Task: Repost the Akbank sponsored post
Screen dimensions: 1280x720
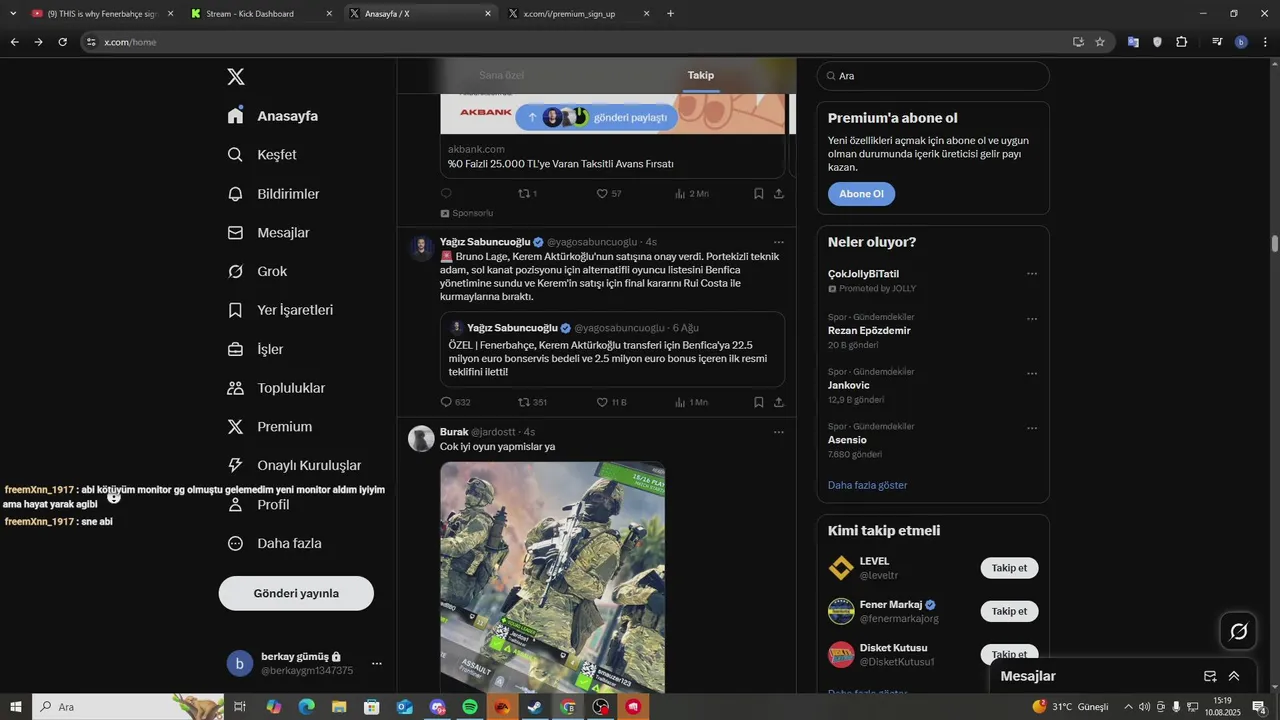Action: click(527, 194)
